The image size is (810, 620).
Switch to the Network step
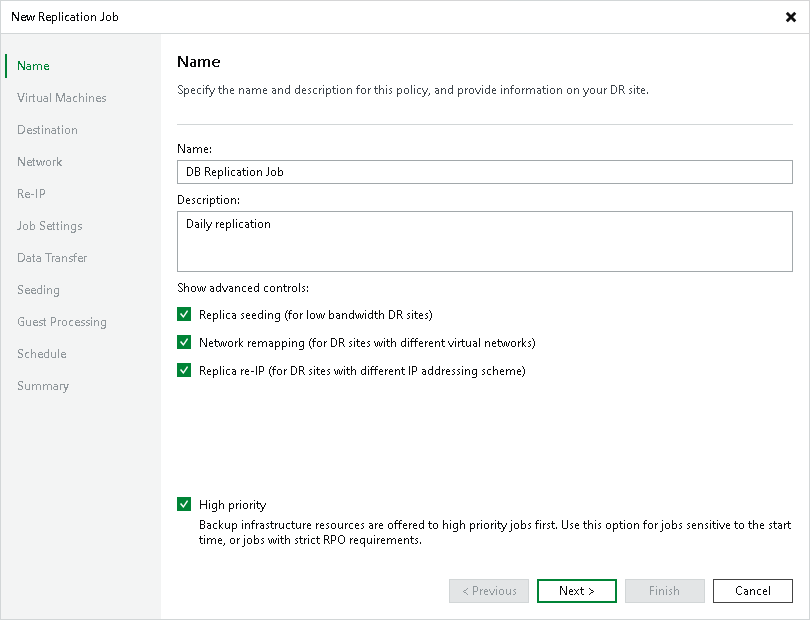click(39, 162)
